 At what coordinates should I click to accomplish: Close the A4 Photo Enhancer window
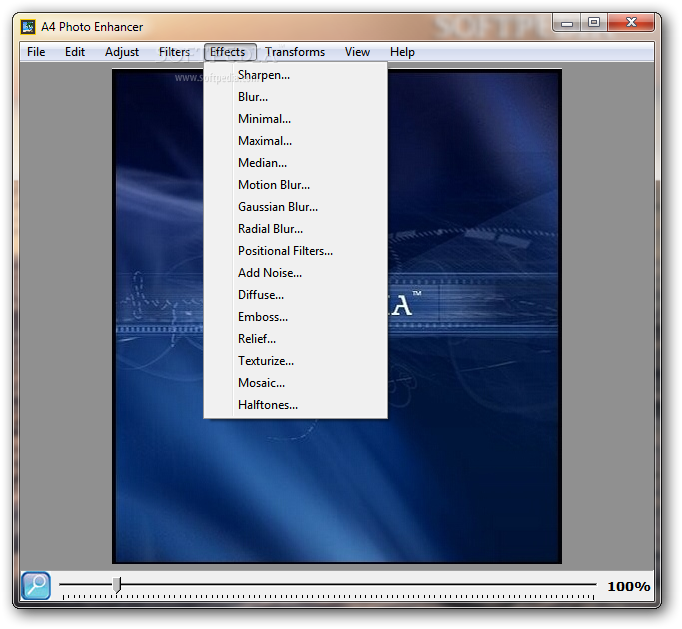pos(631,23)
